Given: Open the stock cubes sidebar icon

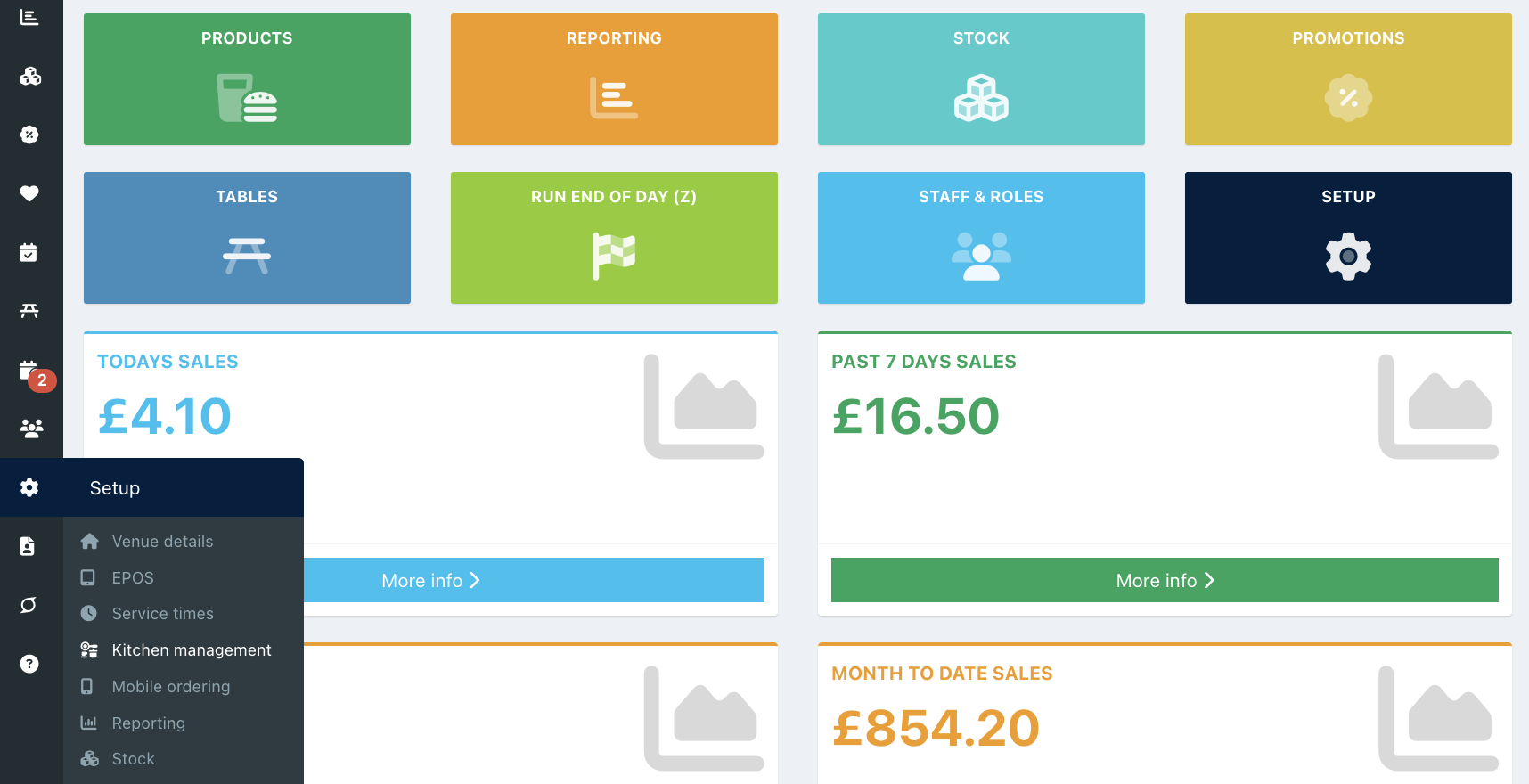Looking at the screenshot, I should pos(29,77).
